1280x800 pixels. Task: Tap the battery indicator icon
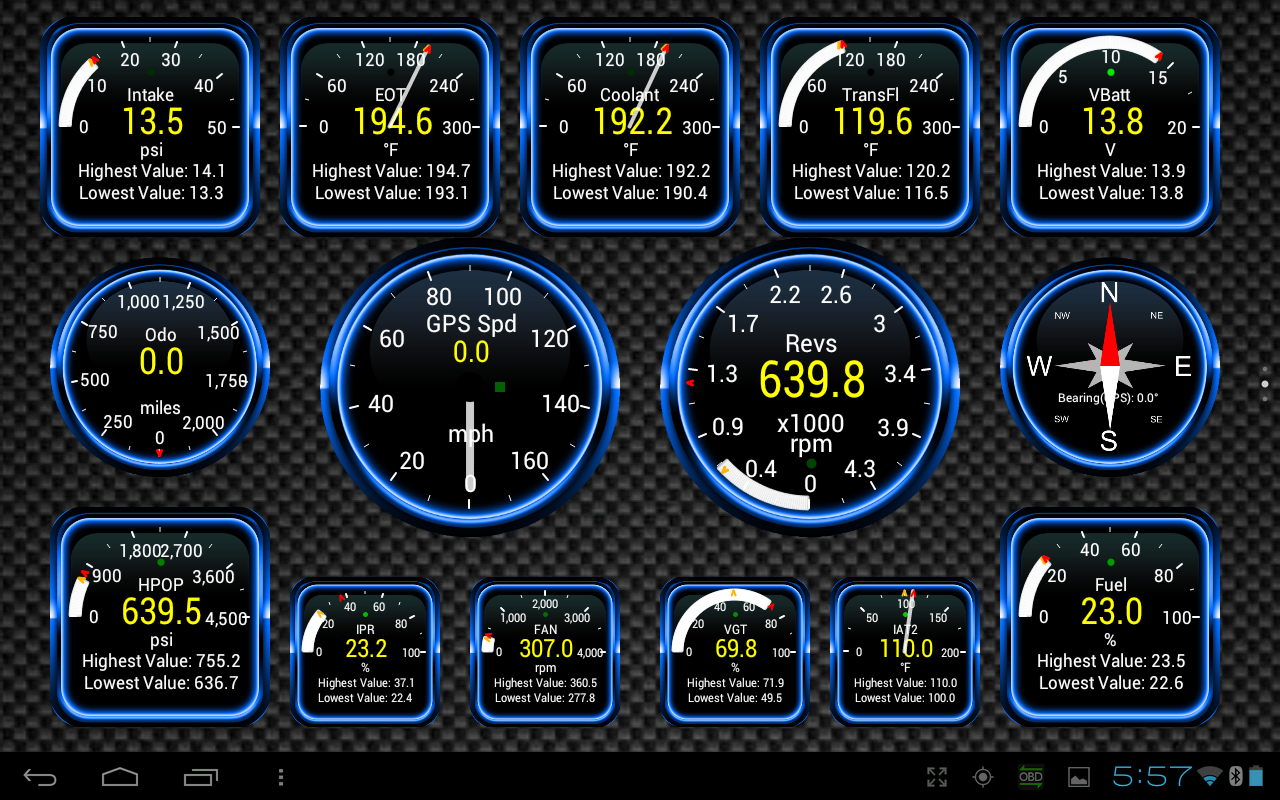pyautogui.click(x=1258, y=777)
